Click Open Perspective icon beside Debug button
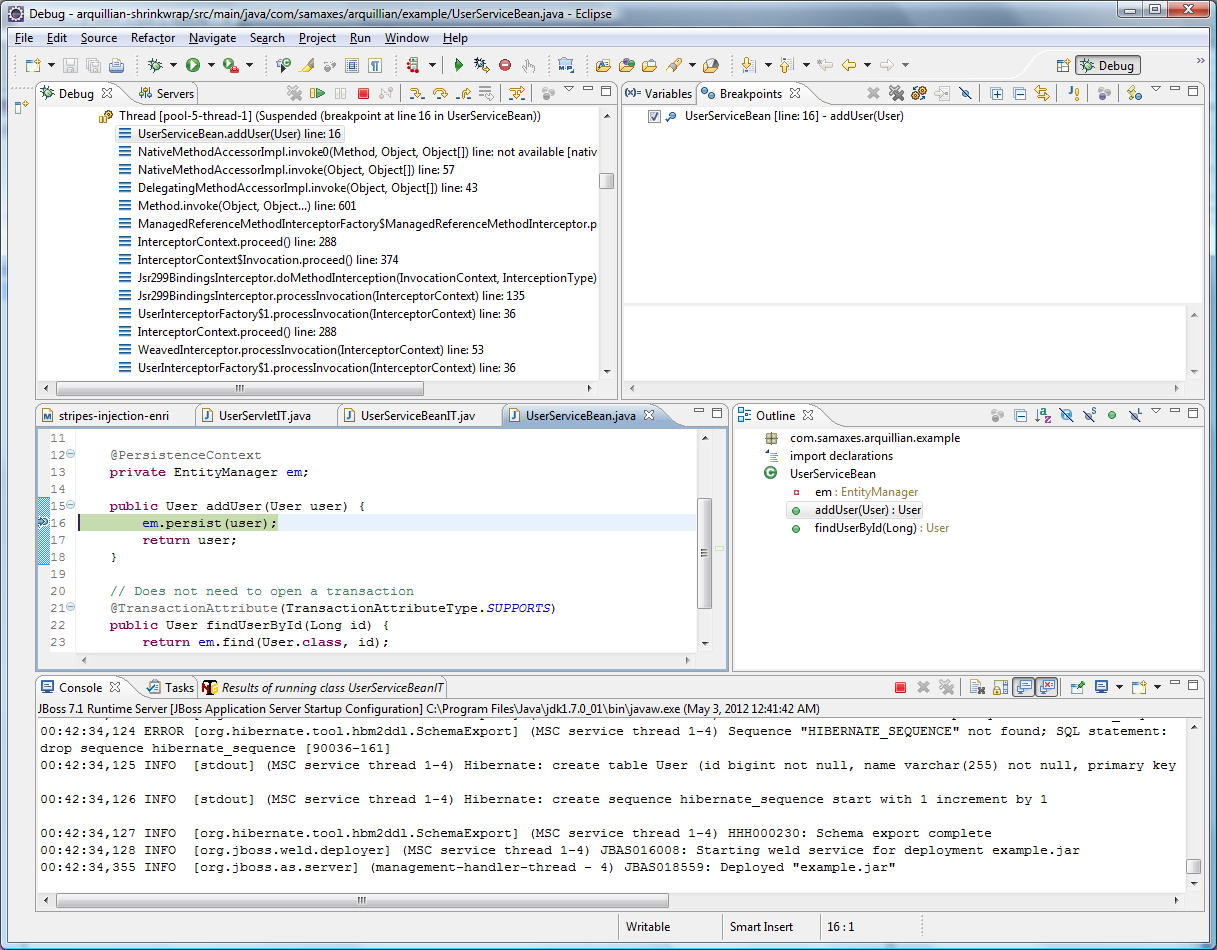This screenshot has height=950, width=1217. 1063,65
